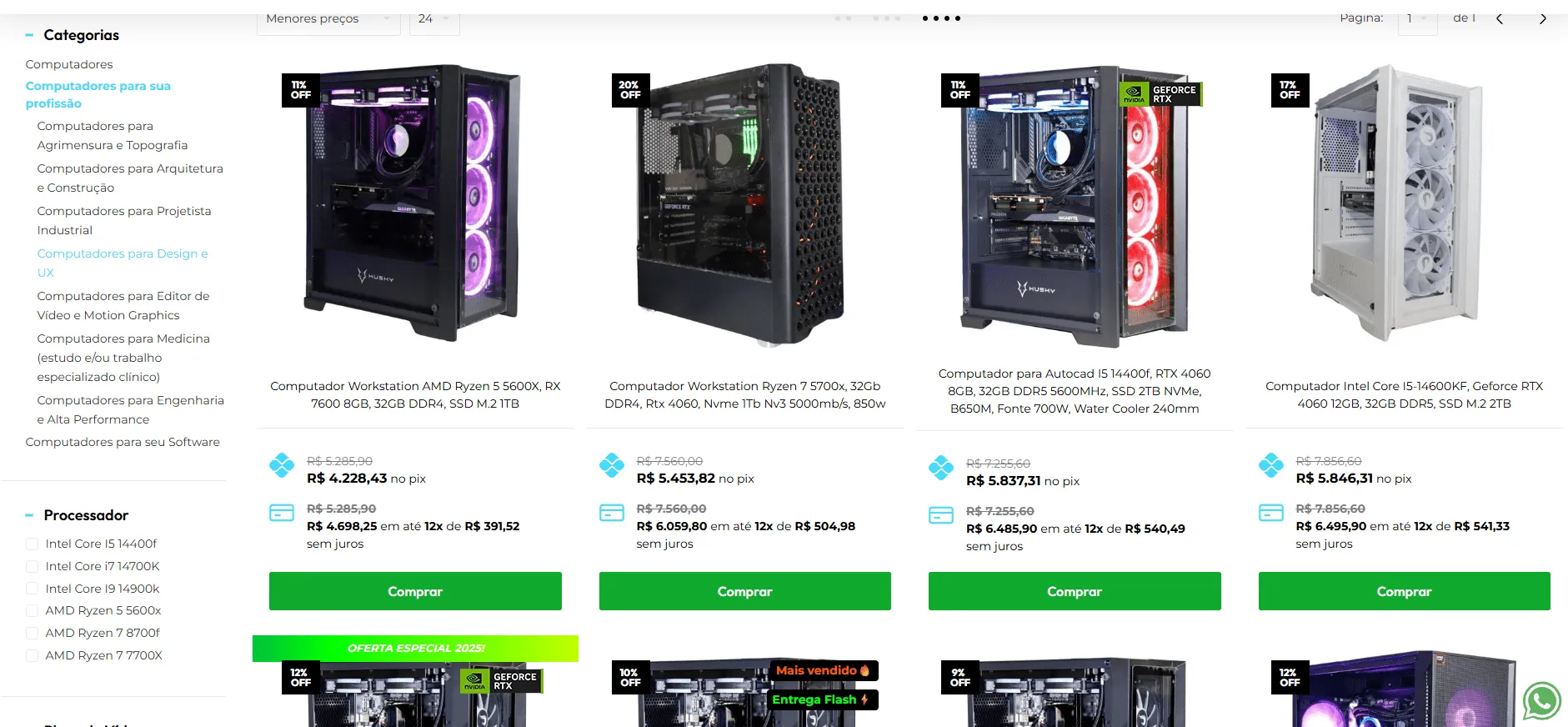Tick the Intel Core I9 14900k checkbox
1568x727 pixels.
click(x=33, y=589)
